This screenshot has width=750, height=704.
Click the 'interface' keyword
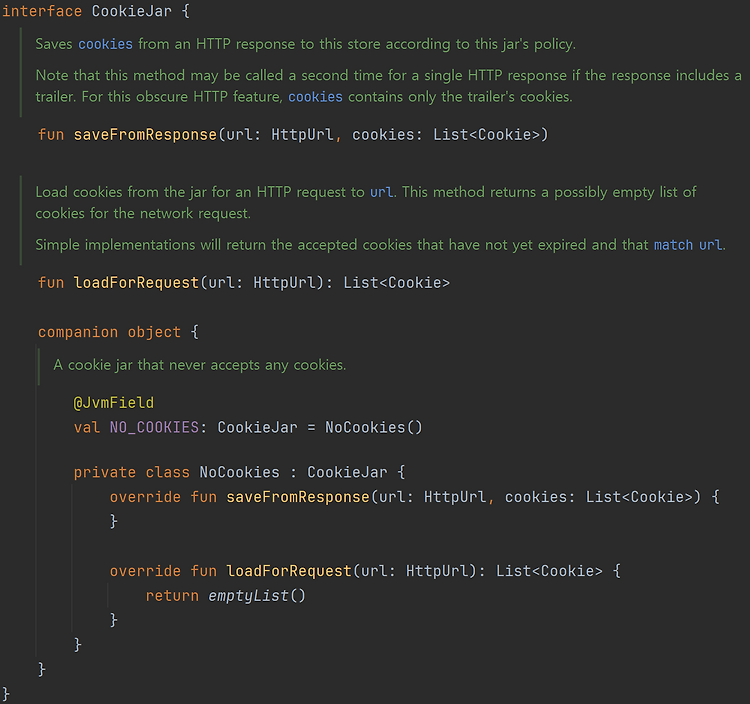(x=42, y=11)
